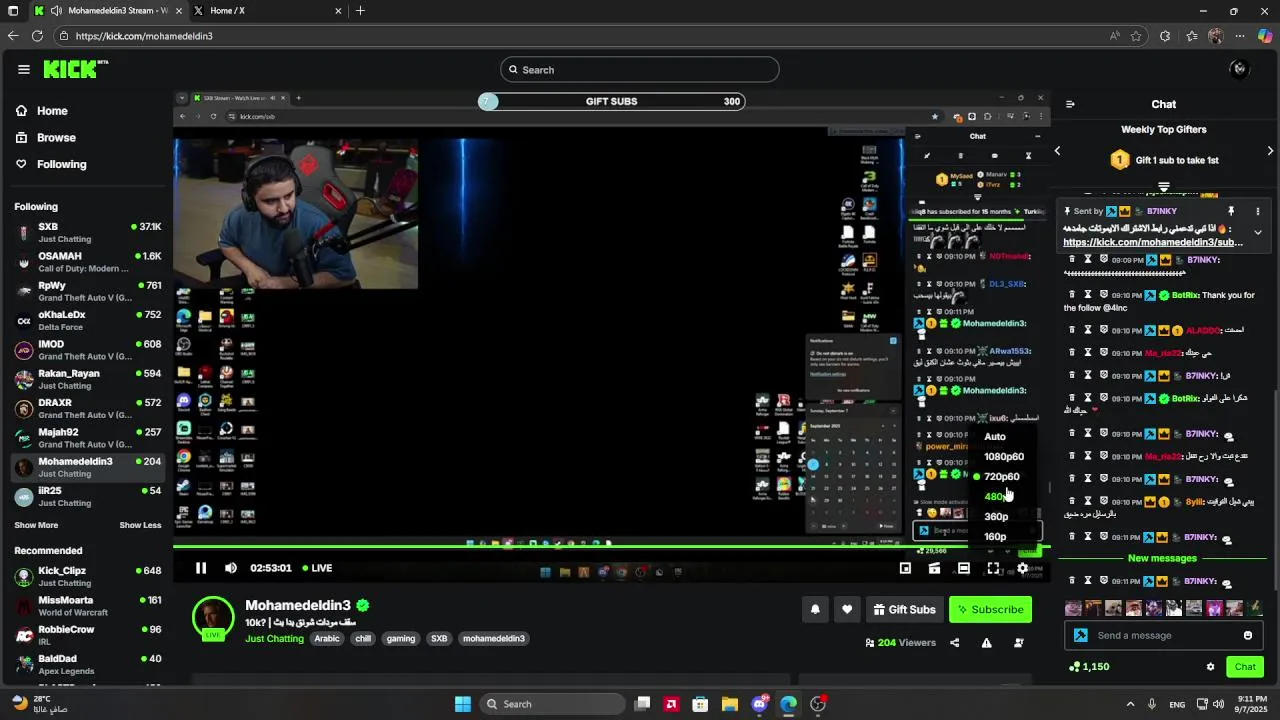Delete BotRix's 'Thank you for the follow' message
1280x720 pixels.
(1072, 295)
